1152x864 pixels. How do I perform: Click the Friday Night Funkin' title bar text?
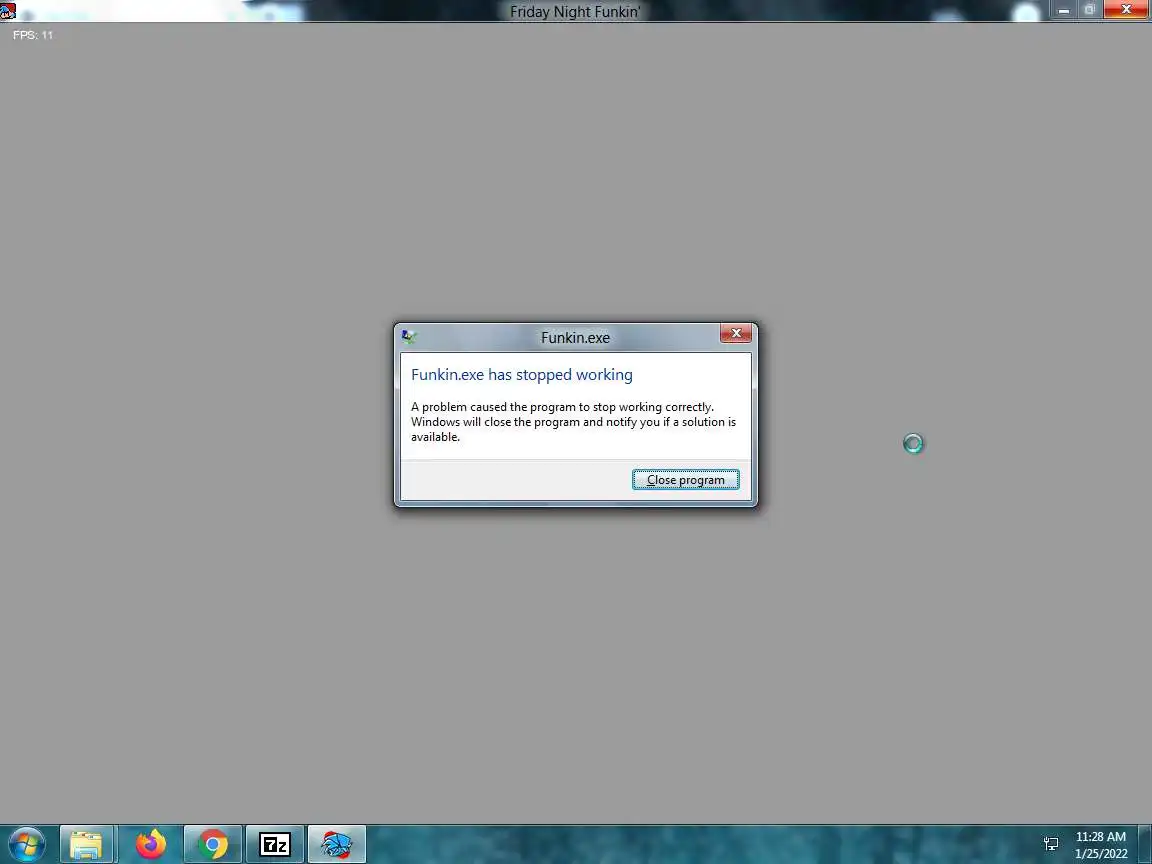coord(575,11)
